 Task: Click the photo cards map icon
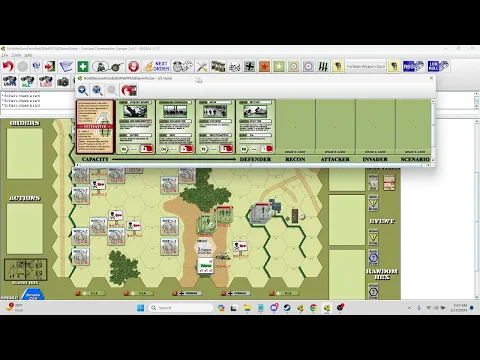(x=218, y=67)
